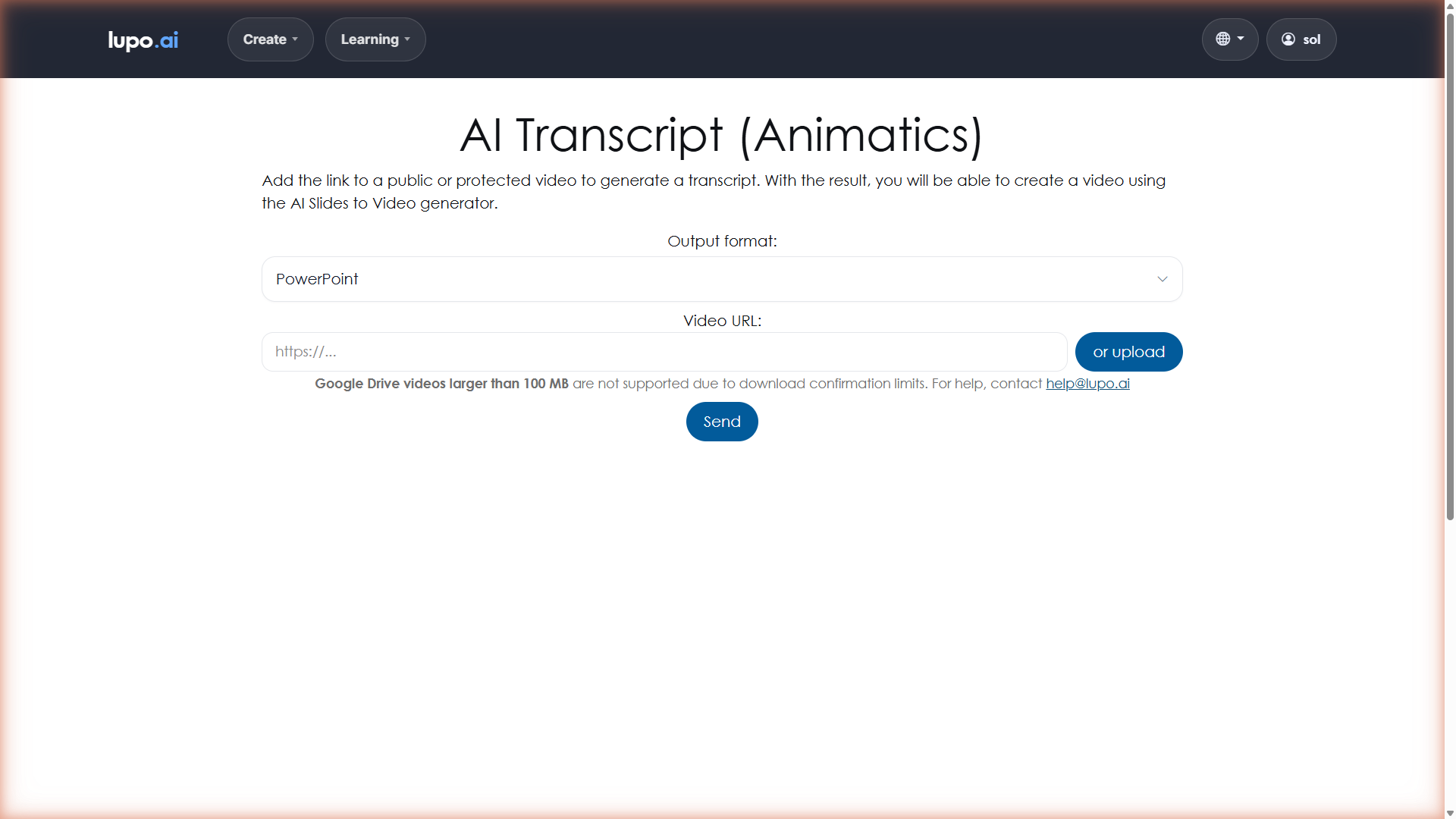Expand the Output format PowerPoint dropdown
Image resolution: width=1456 pixels, height=819 pixels.
722,279
